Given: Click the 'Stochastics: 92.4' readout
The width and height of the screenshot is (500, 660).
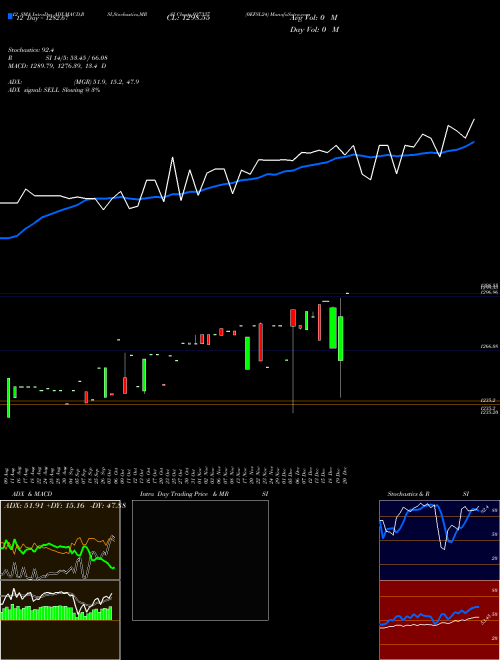Looking at the screenshot, I should [x=29, y=50].
